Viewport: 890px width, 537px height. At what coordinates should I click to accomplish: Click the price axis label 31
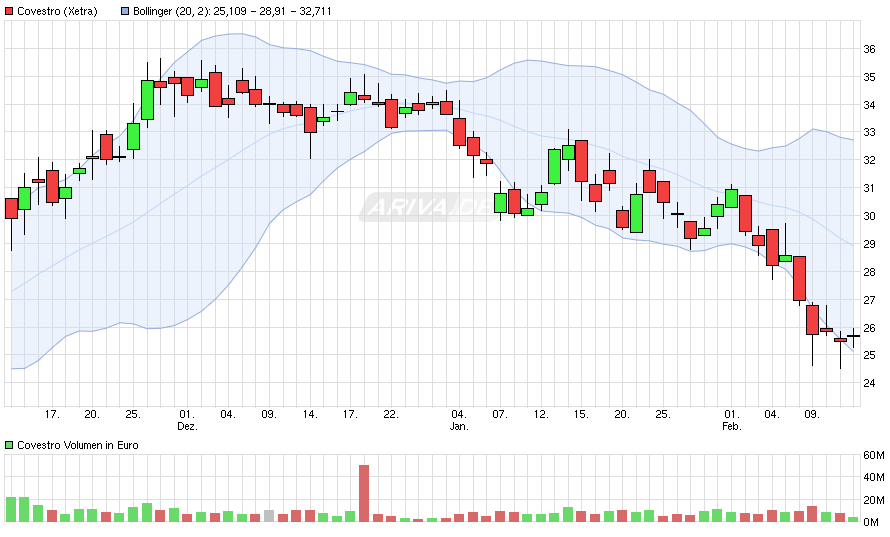click(869, 188)
